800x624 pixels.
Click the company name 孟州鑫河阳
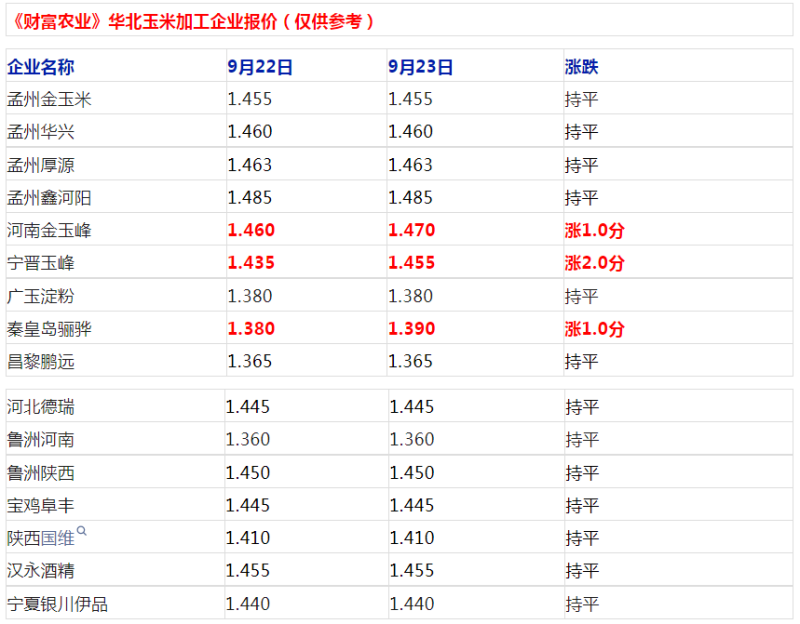tap(49, 197)
